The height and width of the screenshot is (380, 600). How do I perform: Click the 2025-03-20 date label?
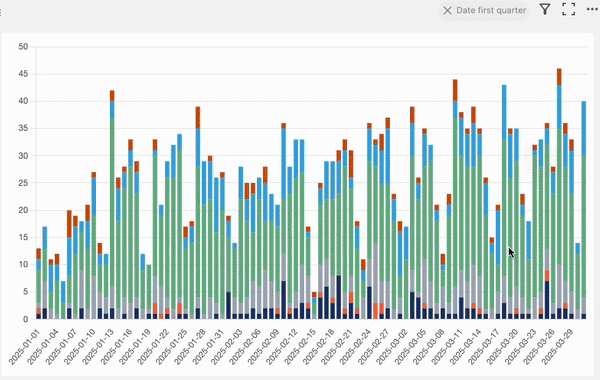pyautogui.click(x=502, y=347)
